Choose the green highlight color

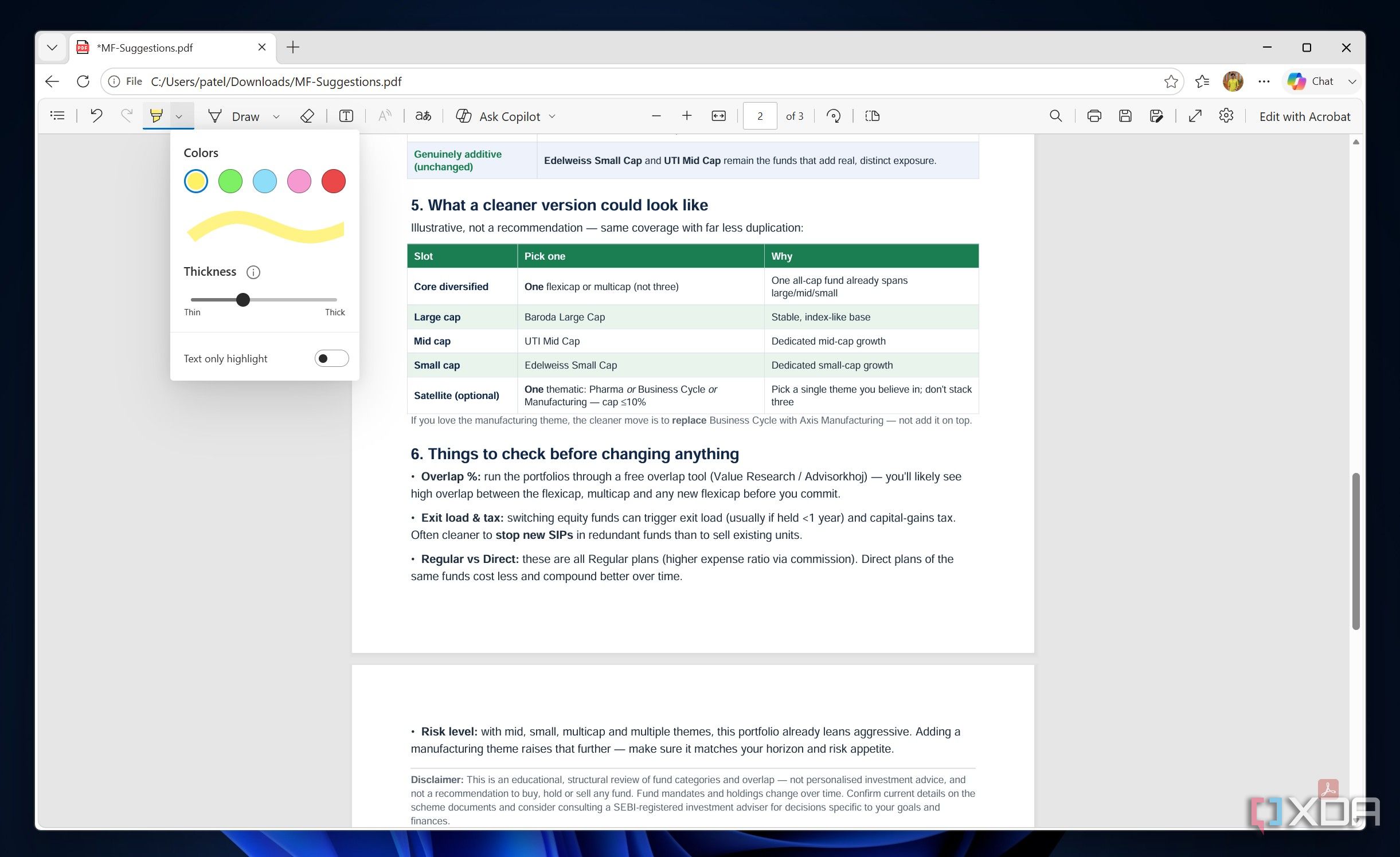tap(230, 181)
